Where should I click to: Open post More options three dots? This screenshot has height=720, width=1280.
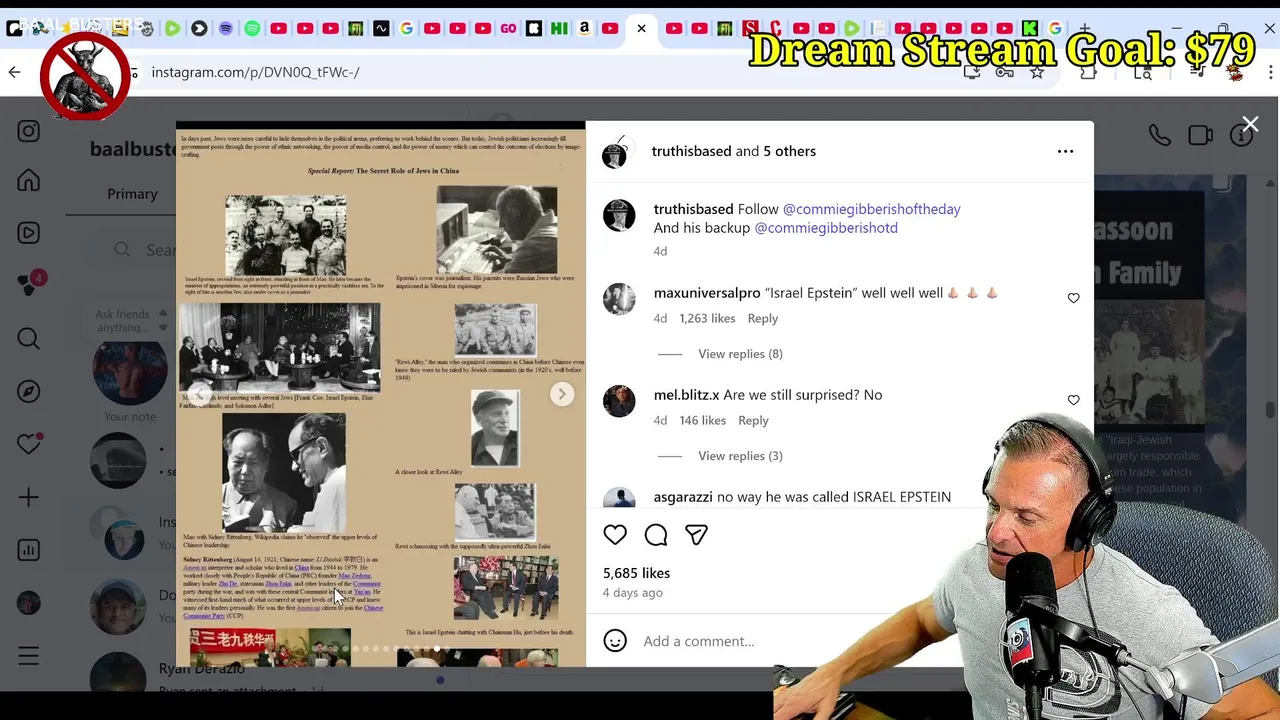coord(1065,151)
